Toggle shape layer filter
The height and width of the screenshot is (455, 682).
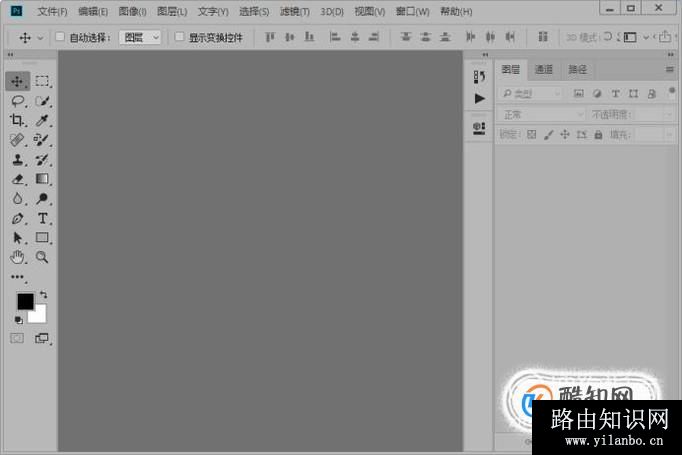[x=633, y=93]
